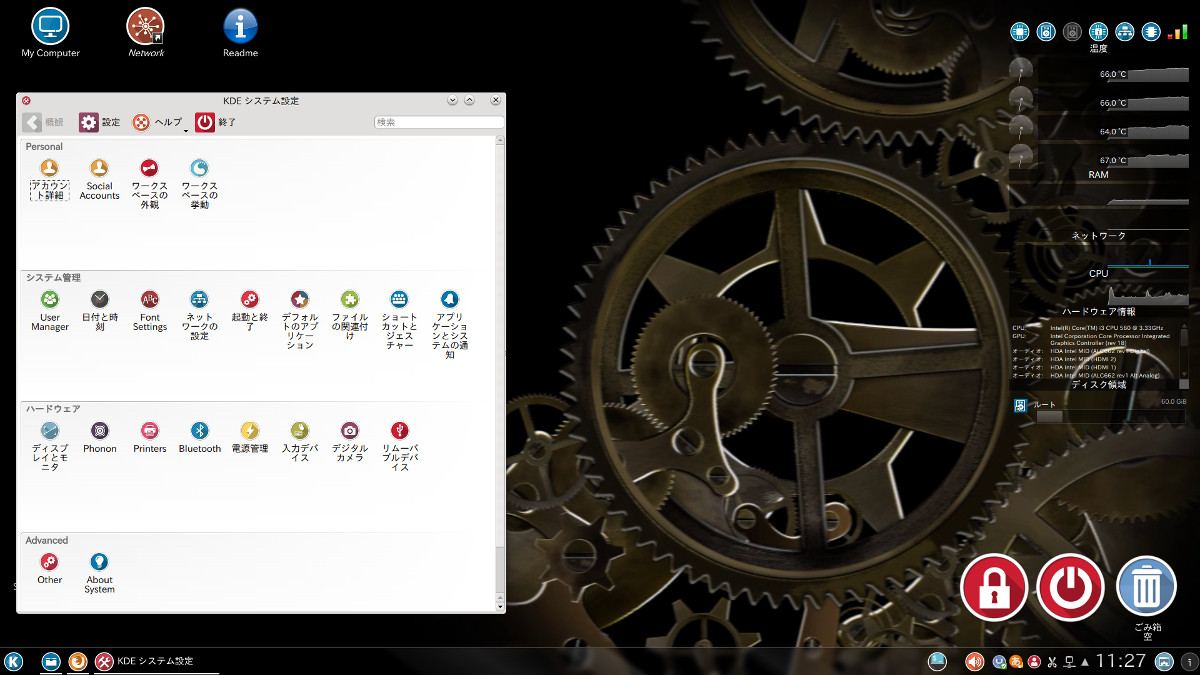The image size is (1200, 675).
Task: Click the show desktop panel icon
Action: (1164, 661)
